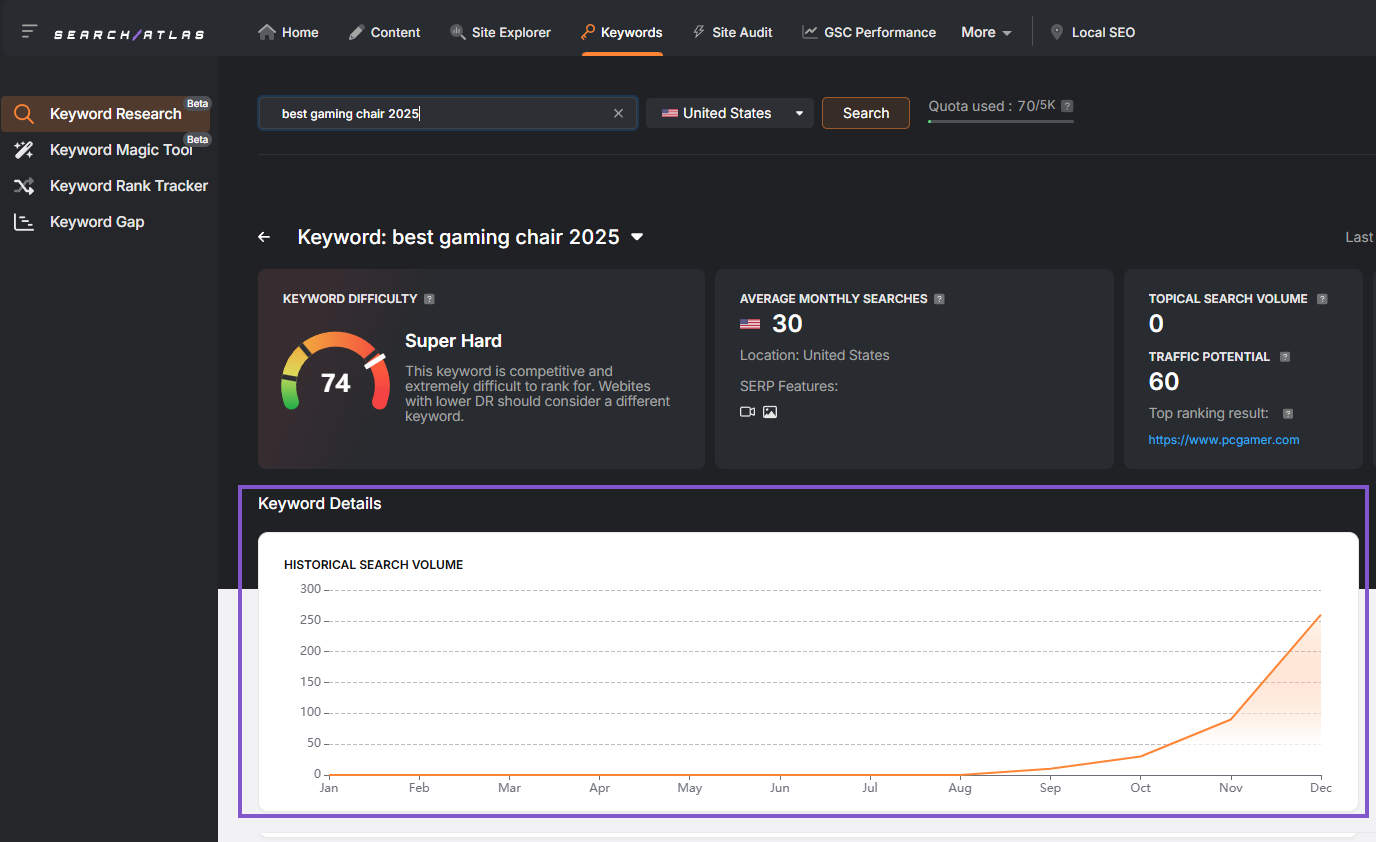1376x842 pixels.
Task: Click the Average Monthly Searches help icon
Action: tap(939, 298)
